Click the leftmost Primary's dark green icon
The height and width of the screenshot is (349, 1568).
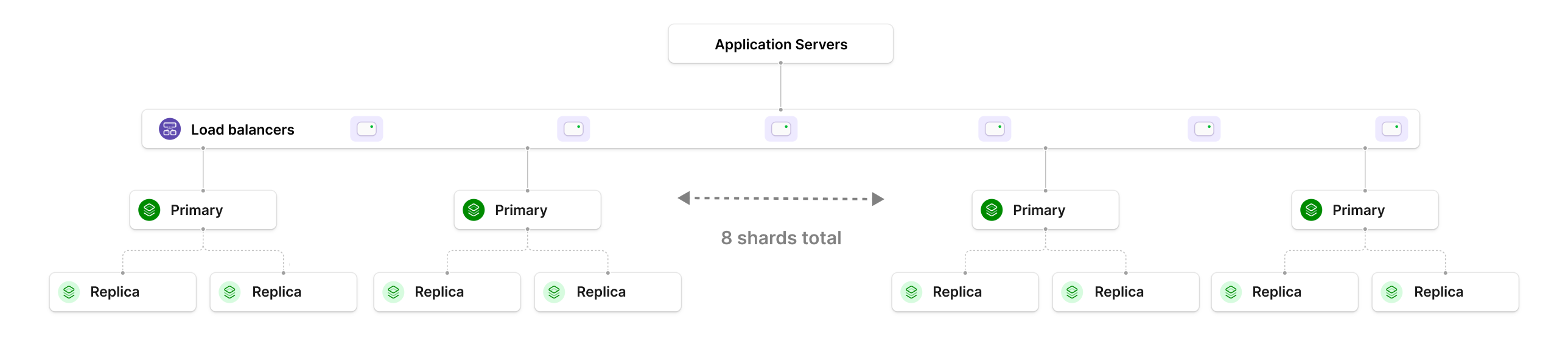click(149, 210)
